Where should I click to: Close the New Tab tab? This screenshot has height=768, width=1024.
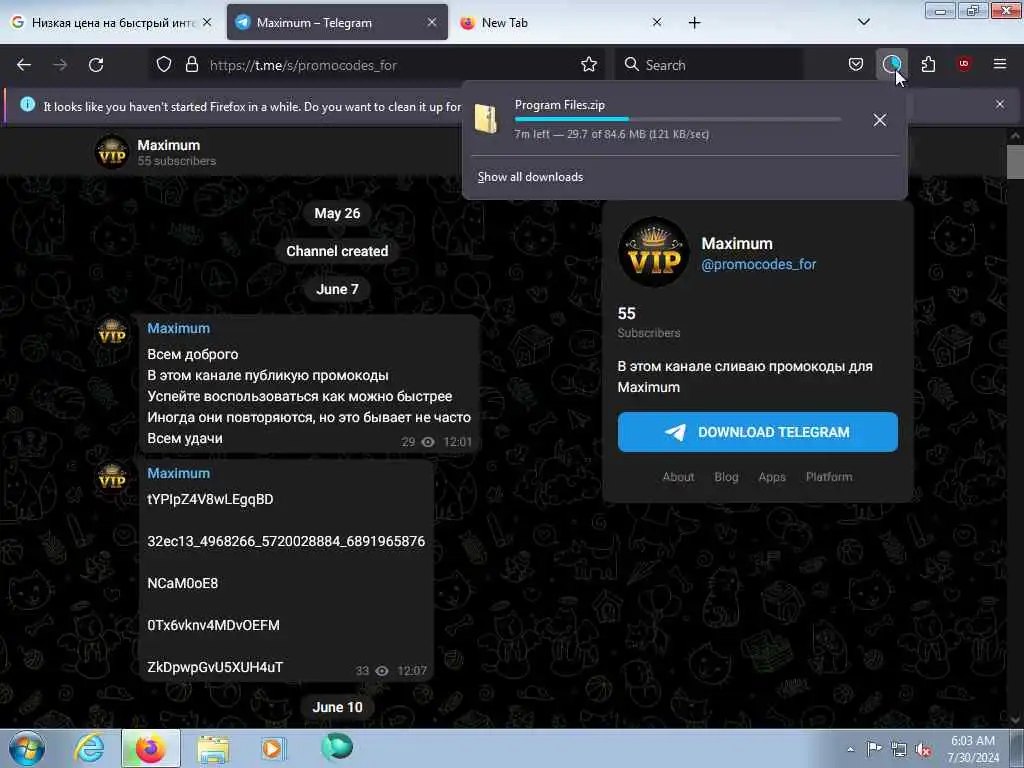(657, 22)
